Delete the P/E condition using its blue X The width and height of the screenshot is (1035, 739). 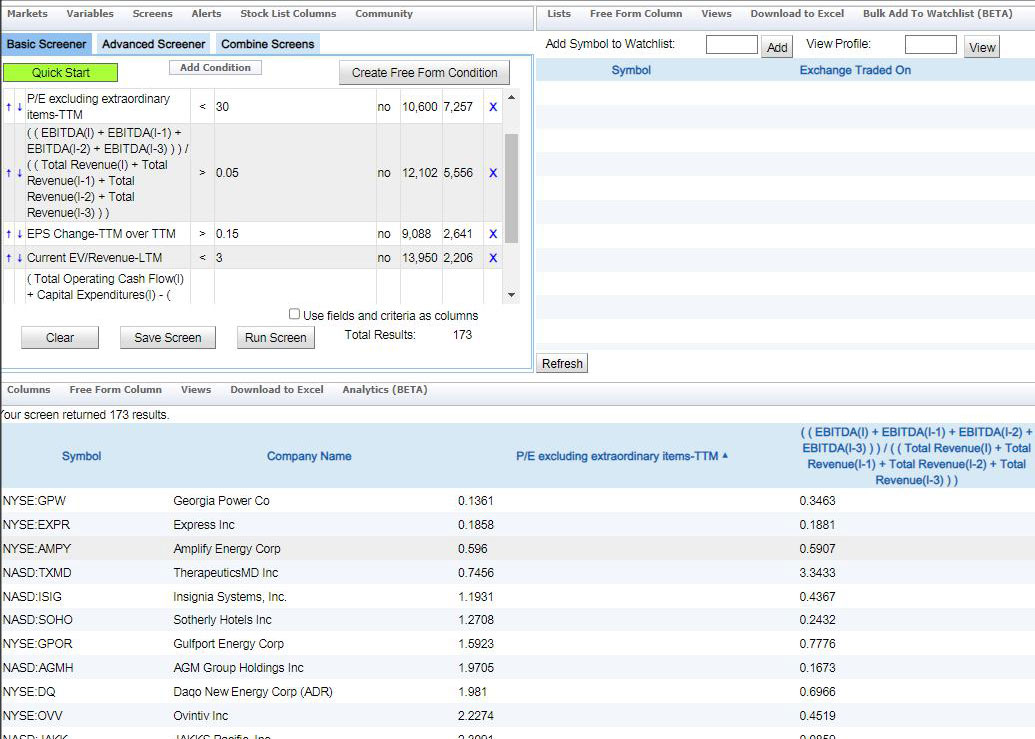492,109
